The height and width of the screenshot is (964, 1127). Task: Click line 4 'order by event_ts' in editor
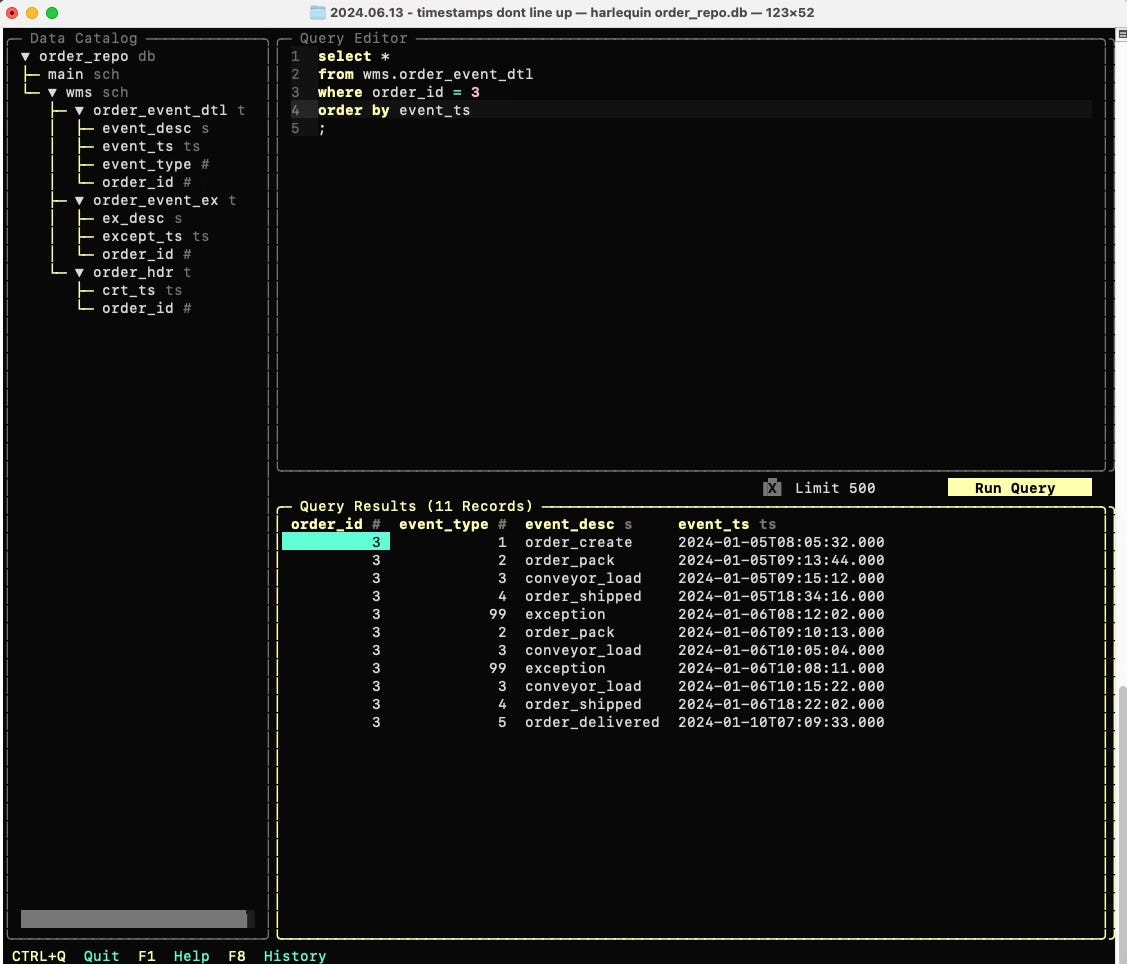tap(394, 110)
